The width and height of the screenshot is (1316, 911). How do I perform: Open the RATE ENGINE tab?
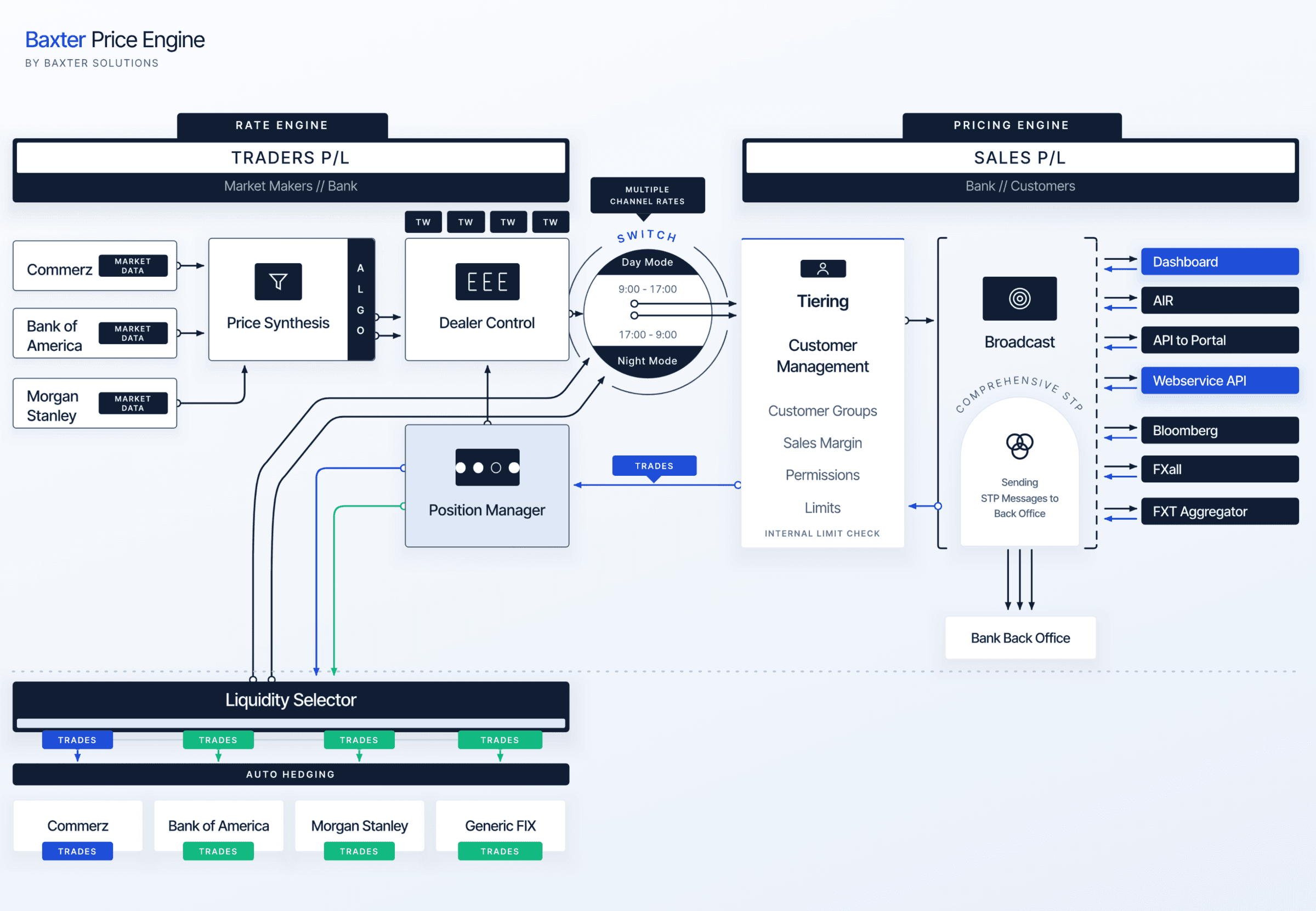tap(282, 126)
